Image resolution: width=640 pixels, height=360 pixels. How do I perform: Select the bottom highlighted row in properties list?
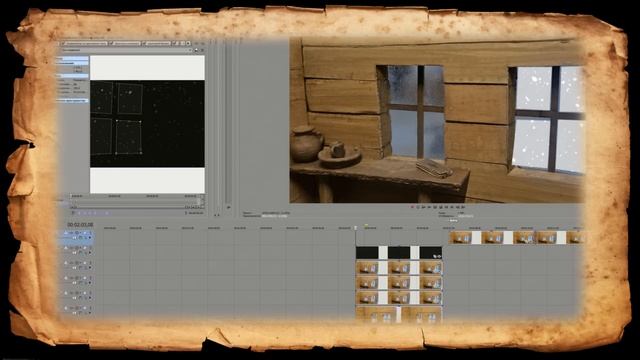pyautogui.click(x=72, y=100)
